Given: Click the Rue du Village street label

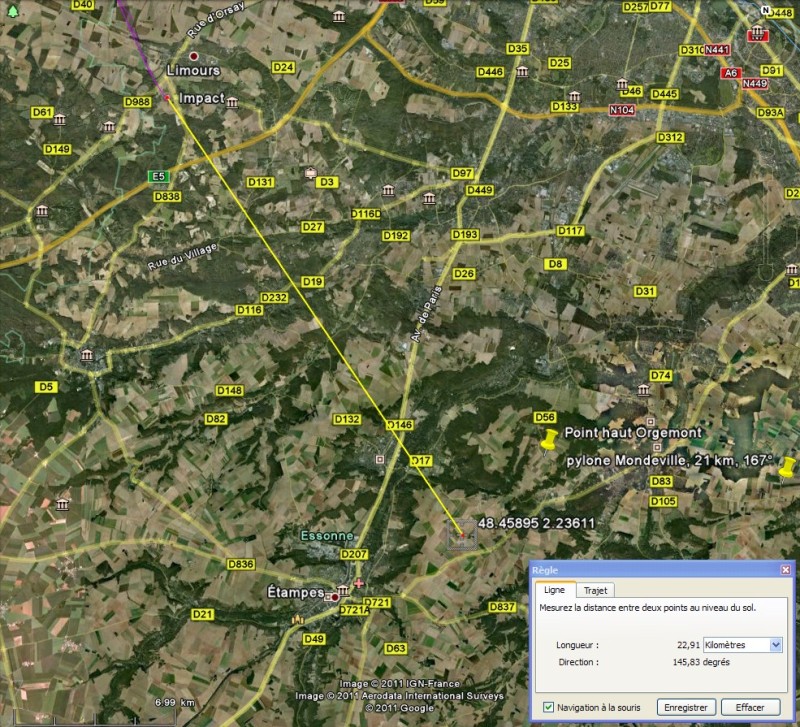Looking at the screenshot, I should click(183, 256).
